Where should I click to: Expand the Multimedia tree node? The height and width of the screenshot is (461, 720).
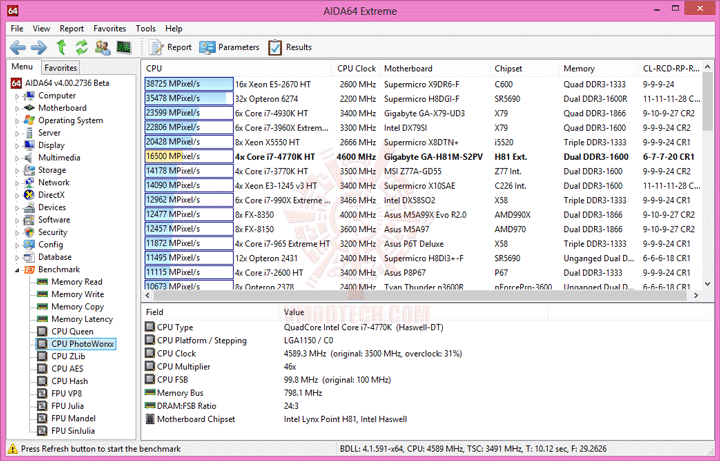click(17, 158)
